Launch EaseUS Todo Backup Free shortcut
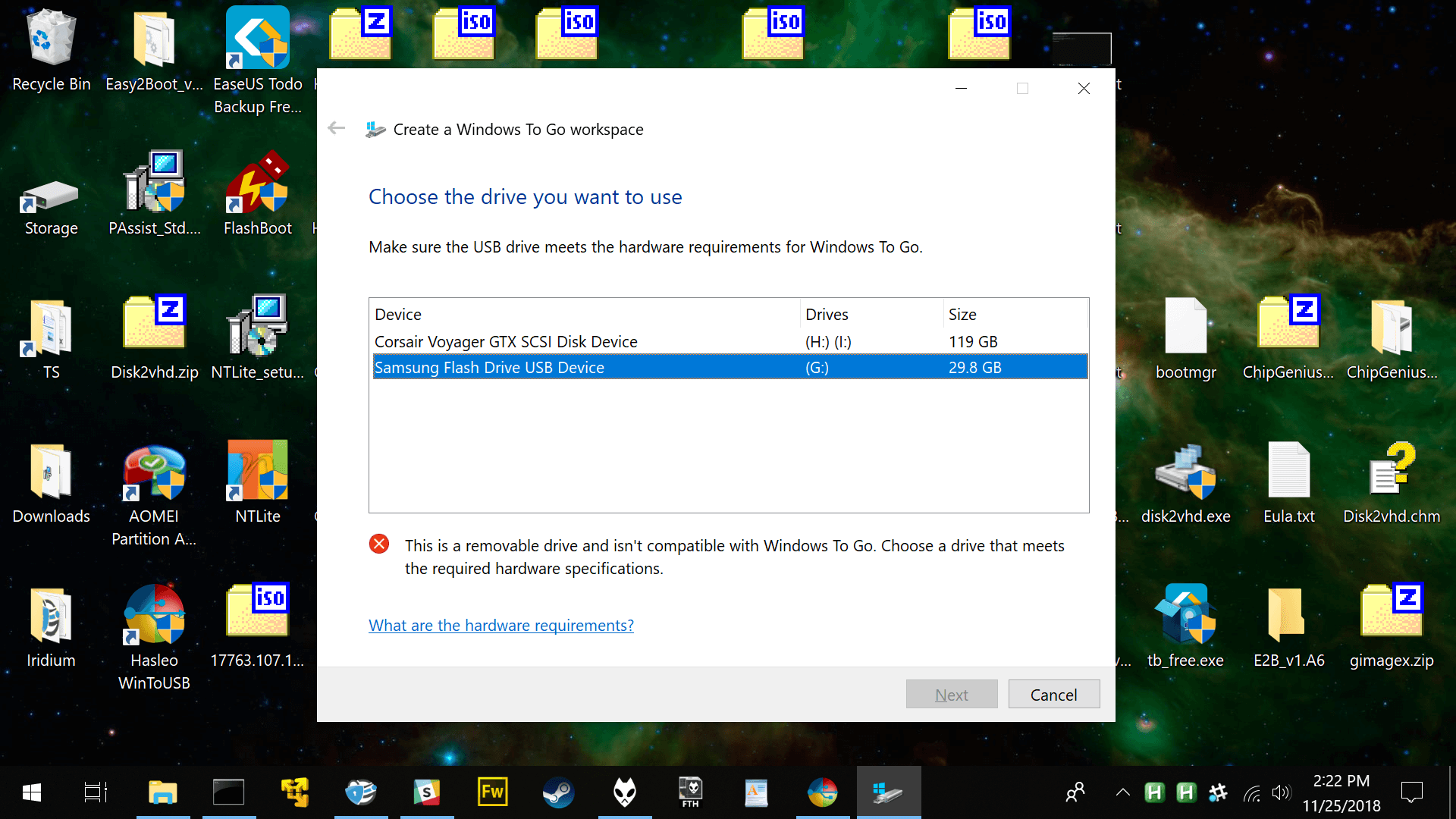Image resolution: width=1456 pixels, height=819 pixels. pyautogui.click(x=258, y=61)
